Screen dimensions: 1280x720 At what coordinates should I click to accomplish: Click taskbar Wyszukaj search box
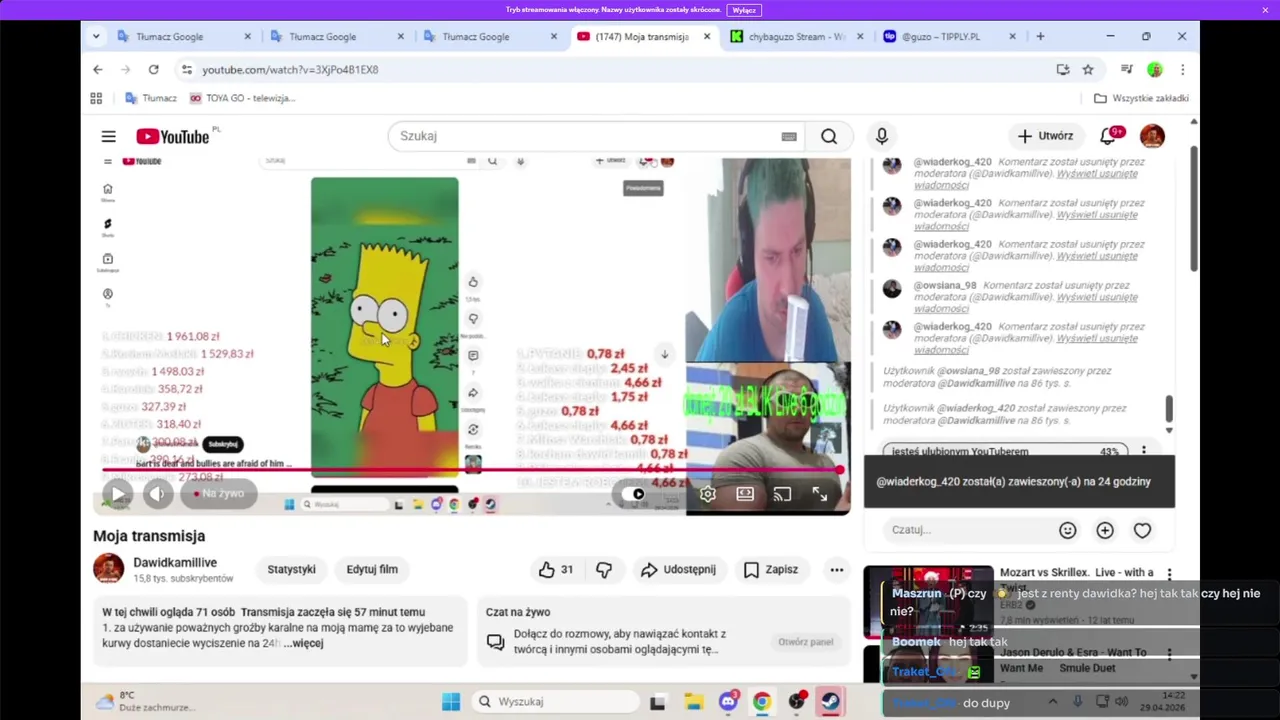[x=554, y=702]
